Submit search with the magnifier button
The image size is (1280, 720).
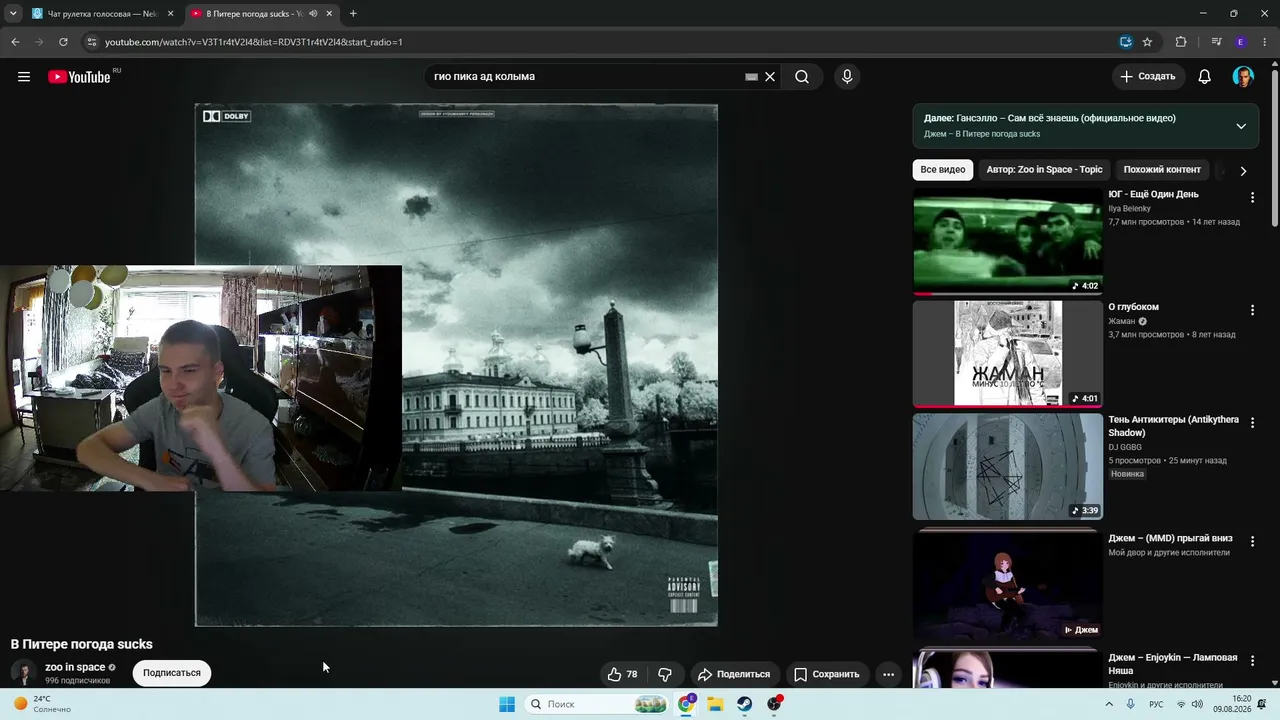[x=802, y=77]
